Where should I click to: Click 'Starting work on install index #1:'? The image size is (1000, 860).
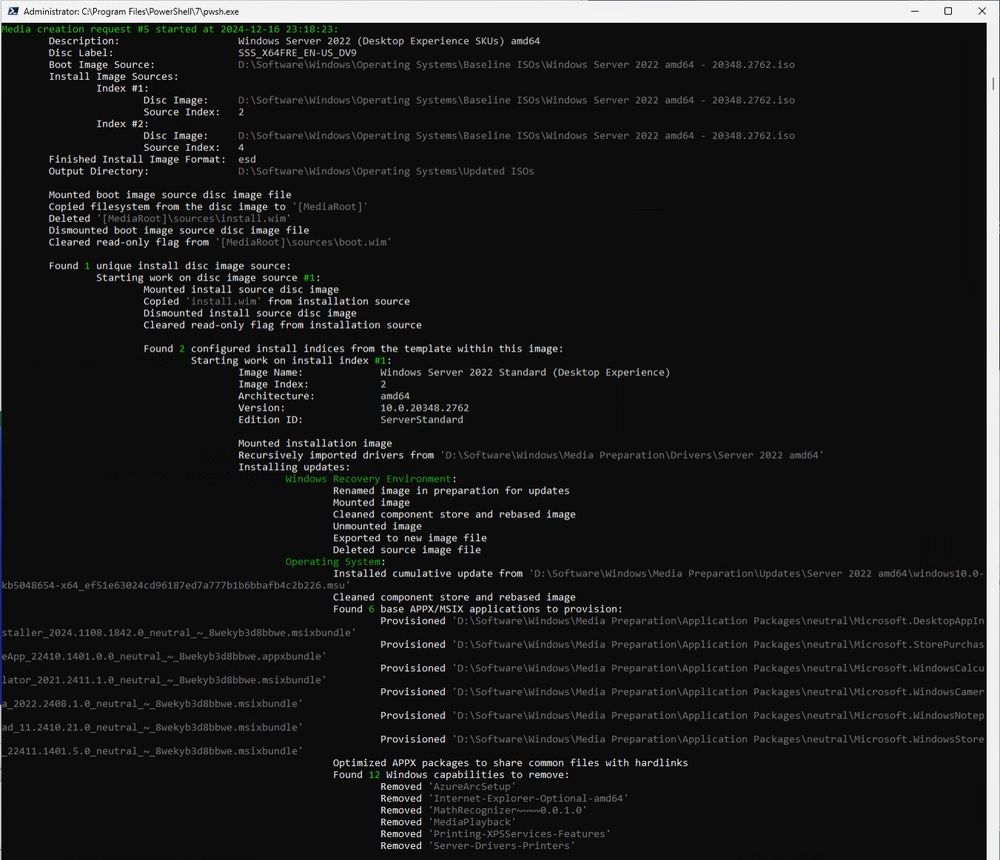291,360
